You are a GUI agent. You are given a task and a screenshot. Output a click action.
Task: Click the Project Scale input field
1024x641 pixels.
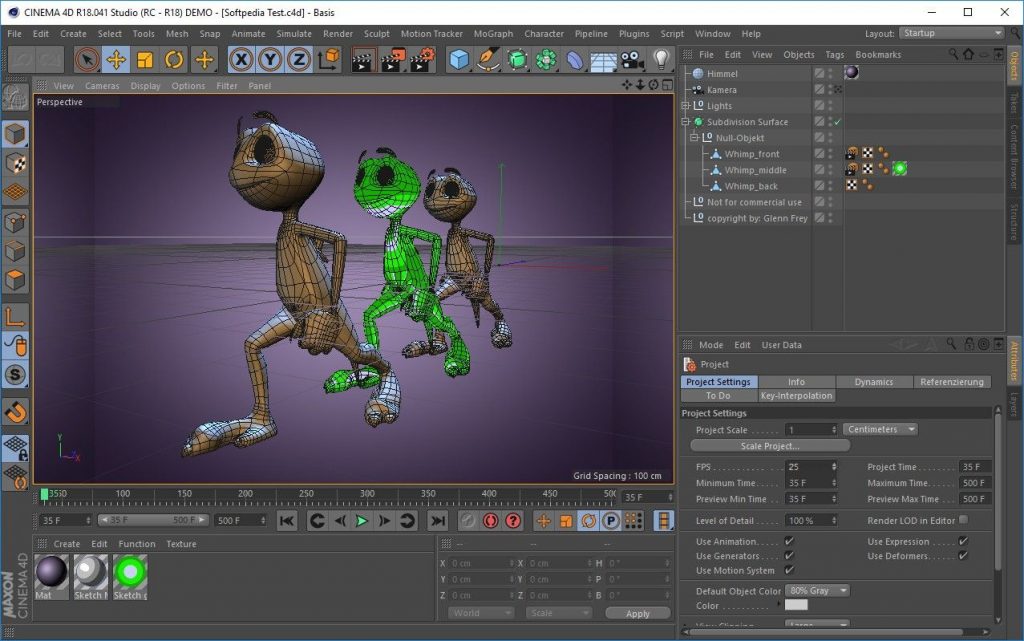click(807, 430)
